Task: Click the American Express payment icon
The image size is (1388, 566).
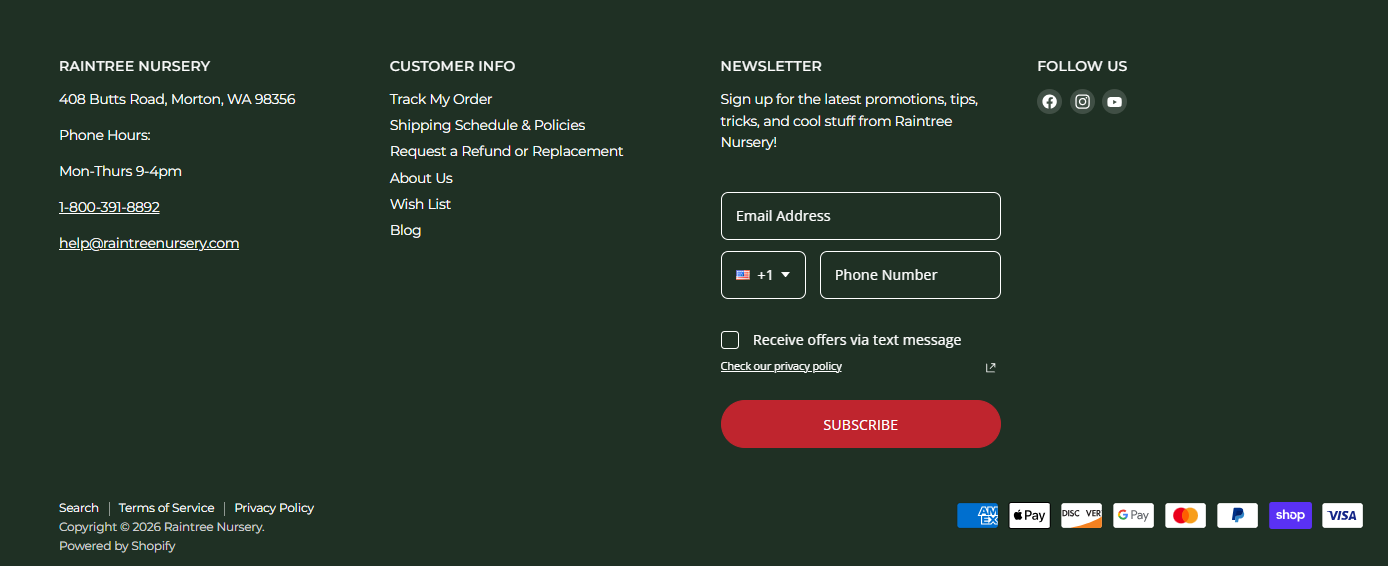Action: [977, 515]
